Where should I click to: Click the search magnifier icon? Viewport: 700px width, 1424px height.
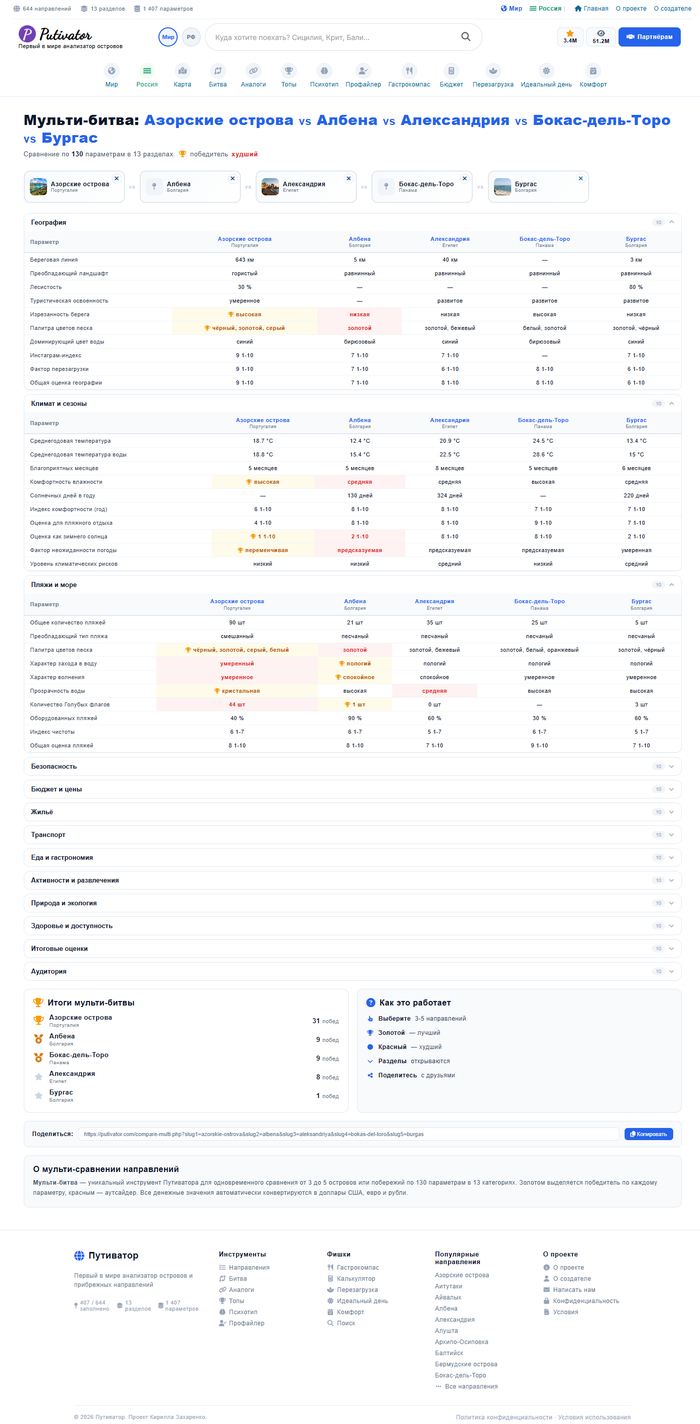(x=466, y=37)
